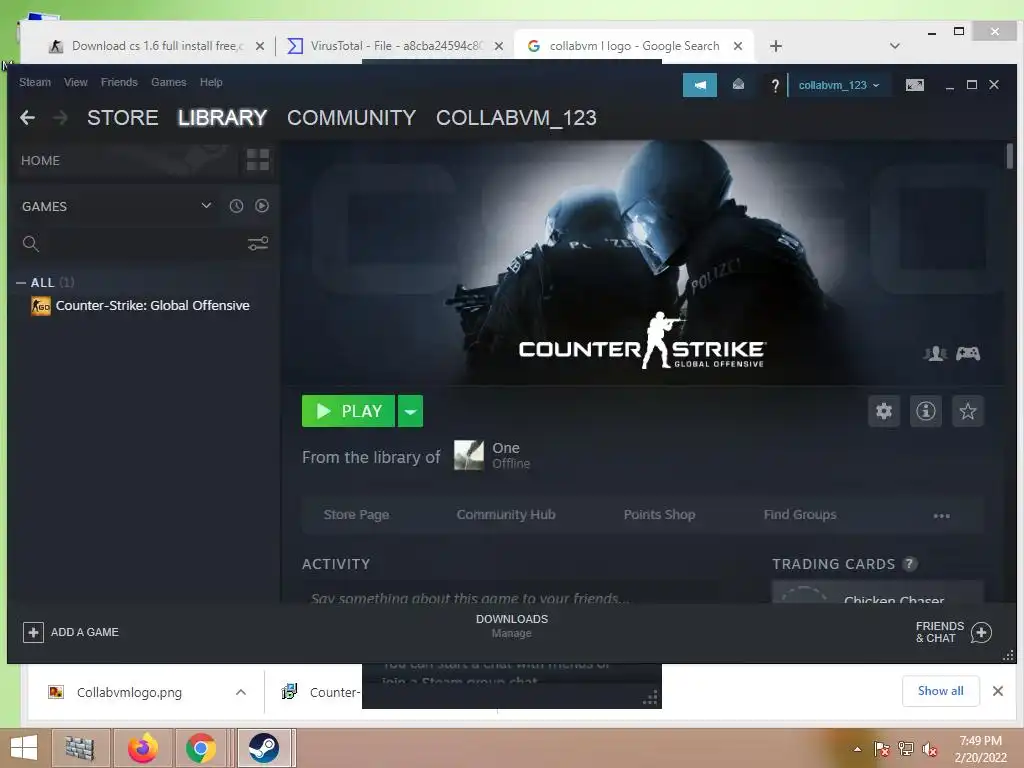Open Friends & Chat plus bubble icon
This screenshot has height=768, width=1024.
[x=981, y=632]
